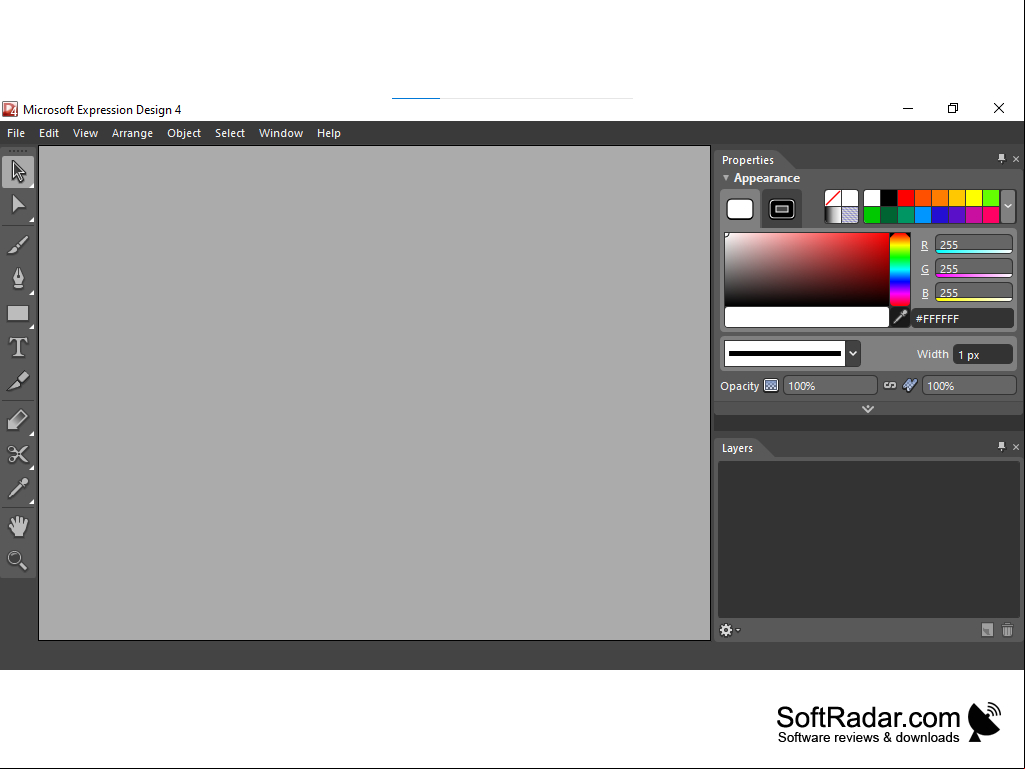Open the Edit menu
1025x769 pixels.
(49, 133)
